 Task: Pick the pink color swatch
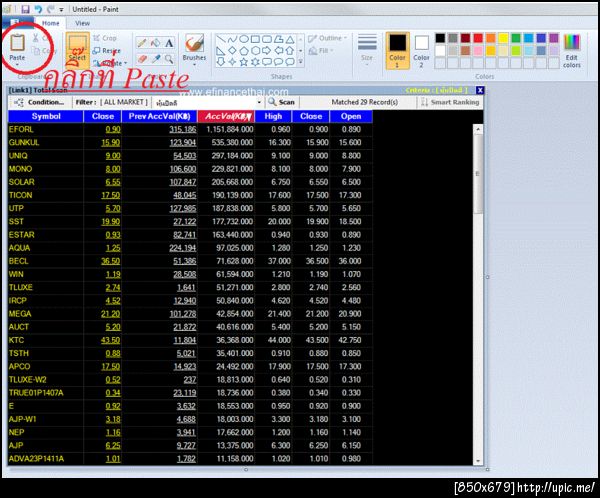tap(478, 51)
